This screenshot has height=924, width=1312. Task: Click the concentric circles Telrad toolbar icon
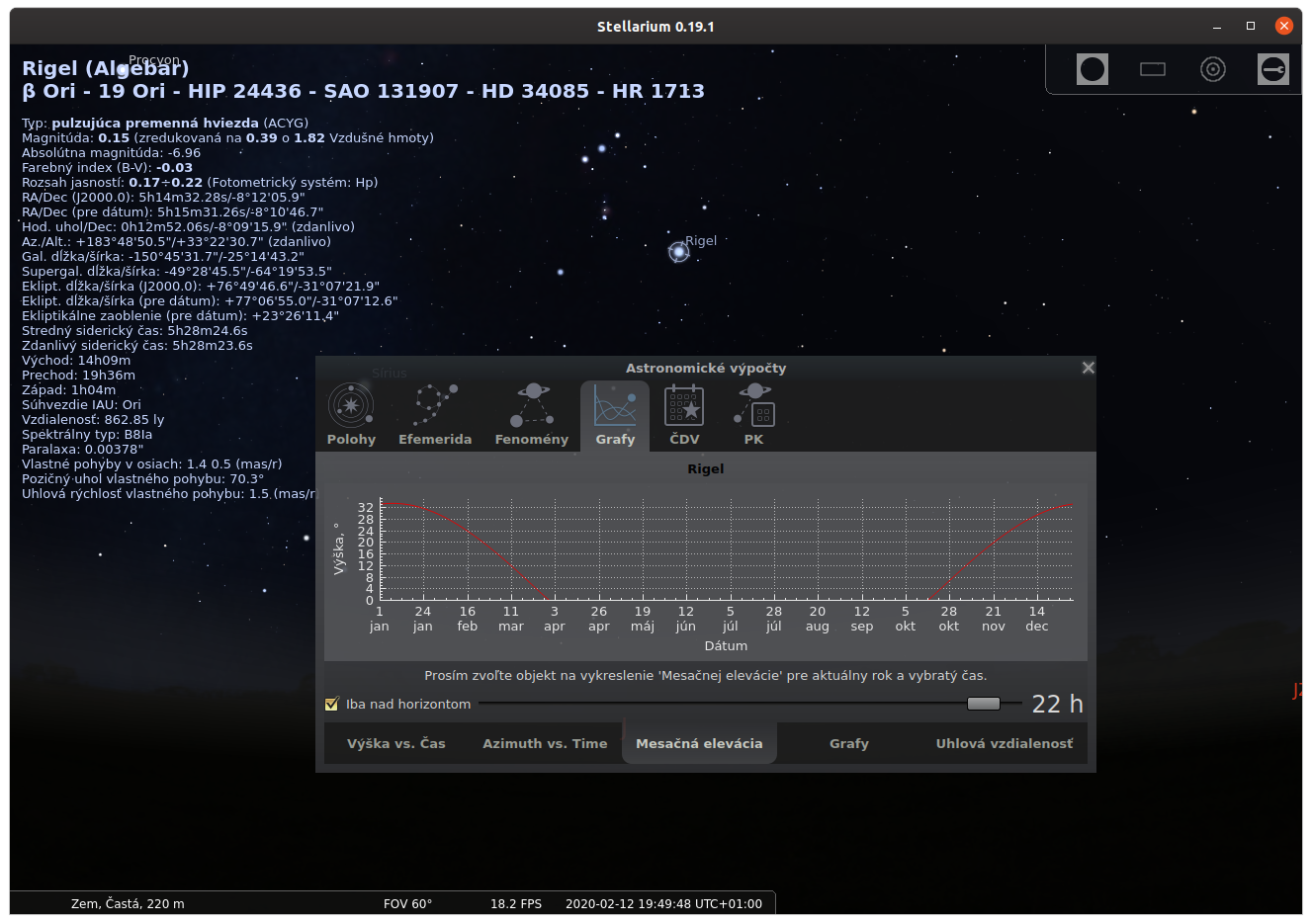point(1213,69)
